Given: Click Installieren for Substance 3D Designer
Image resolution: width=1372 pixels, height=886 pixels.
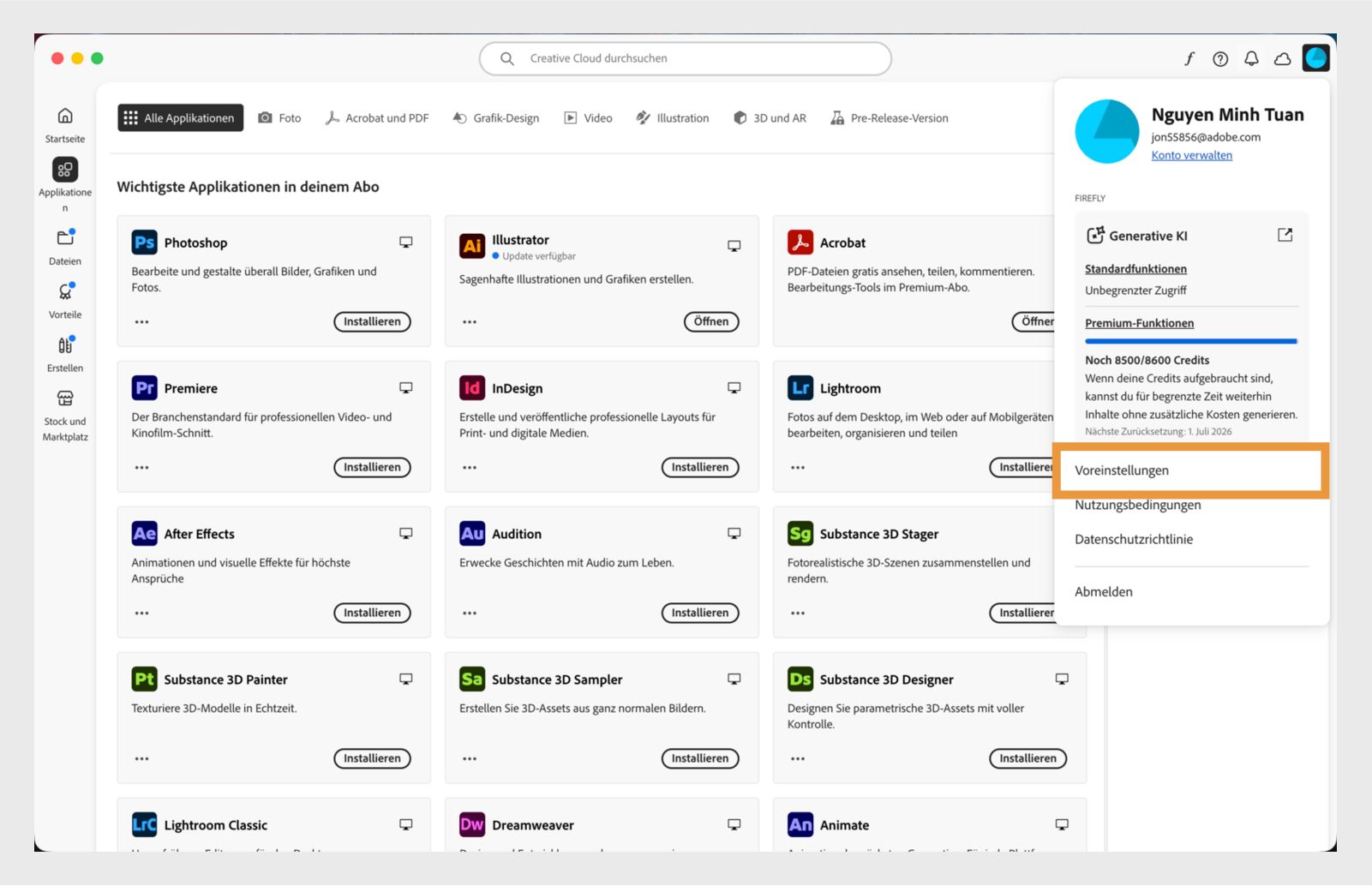Looking at the screenshot, I should [1028, 758].
